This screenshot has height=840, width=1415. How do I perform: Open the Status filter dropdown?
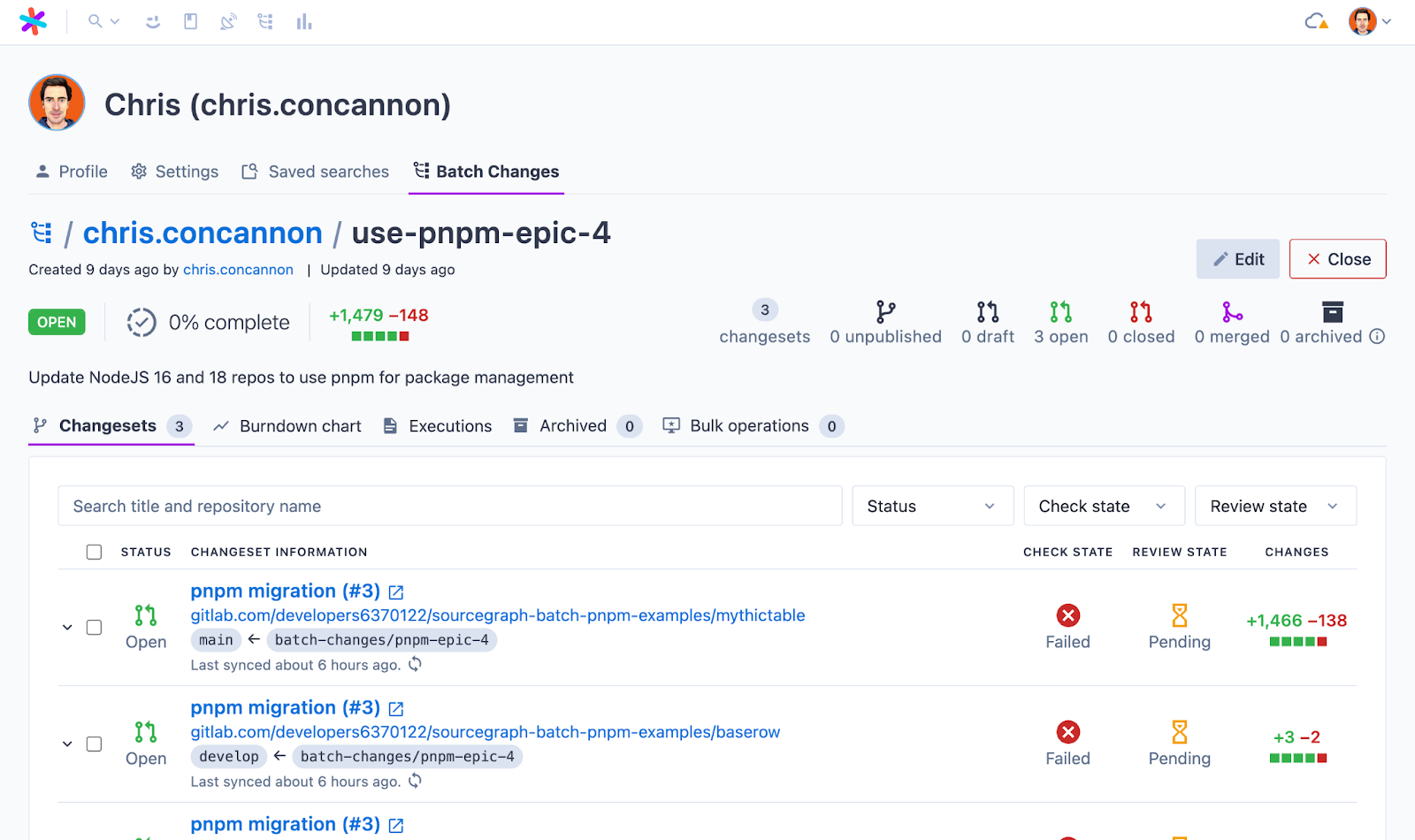932,506
